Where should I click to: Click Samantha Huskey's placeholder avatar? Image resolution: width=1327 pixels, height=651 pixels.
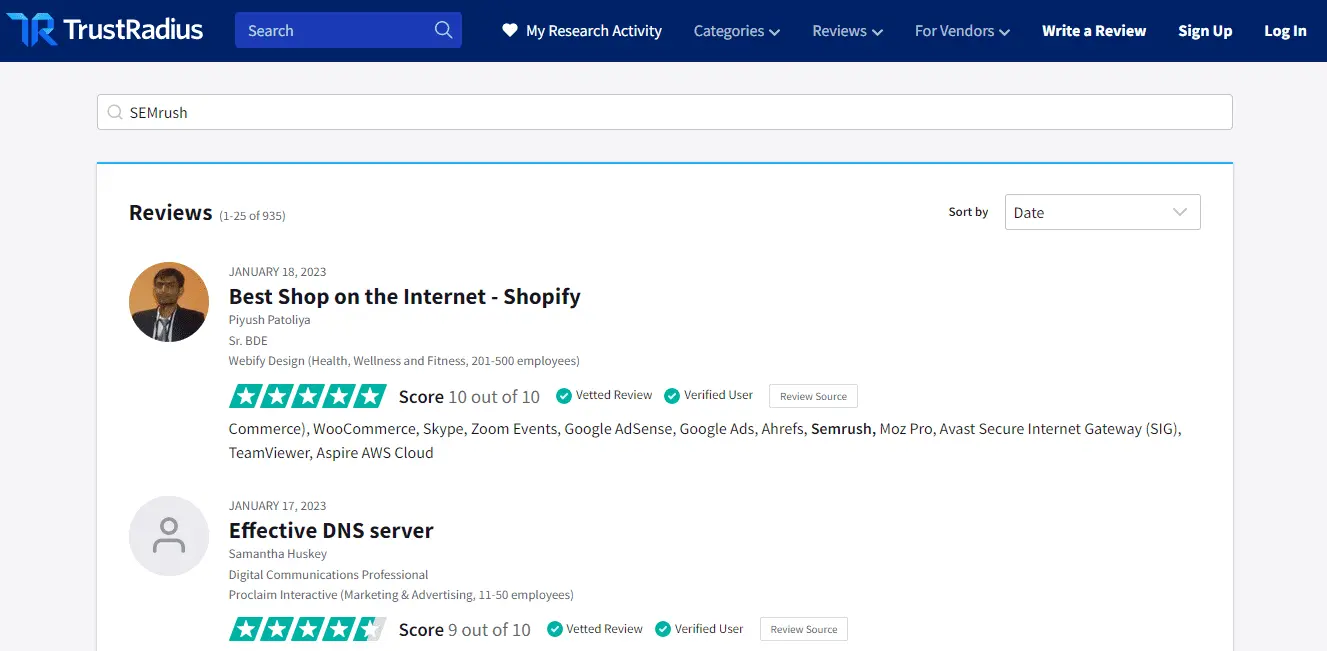(x=169, y=536)
